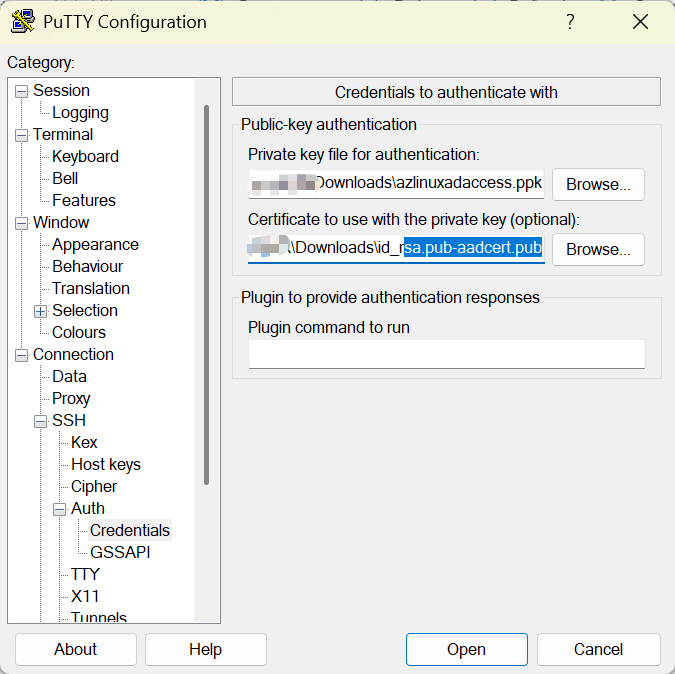Collapse the Terminal tree node
The image size is (675, 674).
(21, 136)
